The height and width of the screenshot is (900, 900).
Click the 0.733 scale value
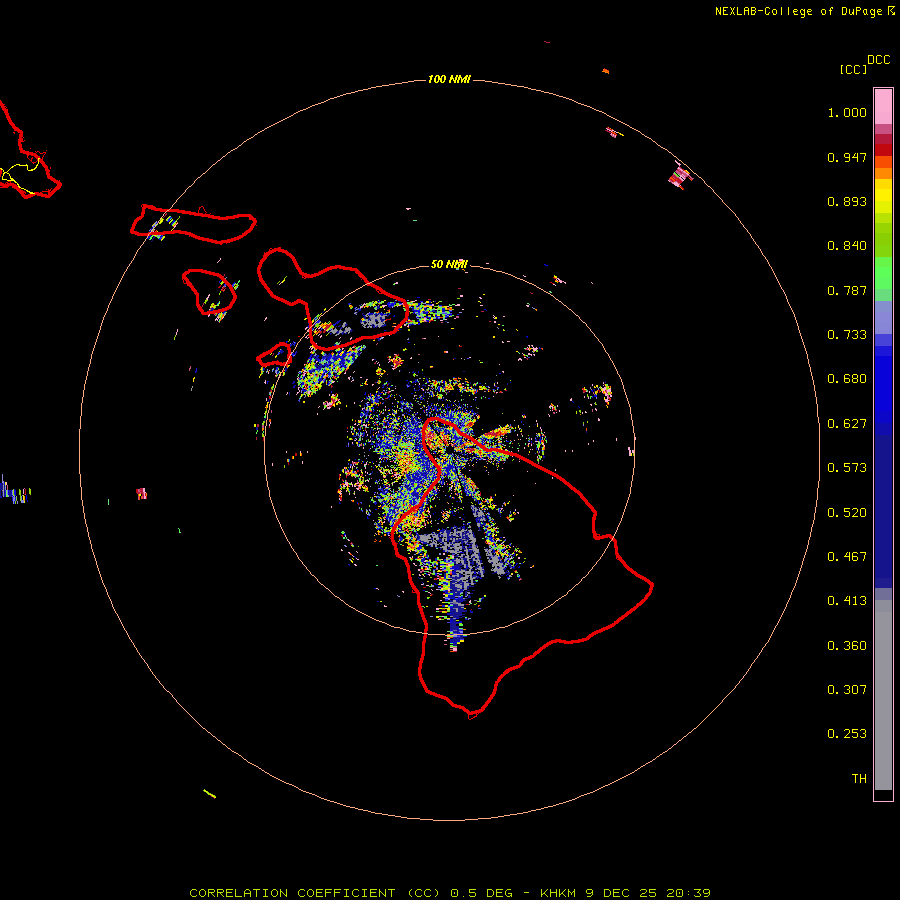pos(847,335)
